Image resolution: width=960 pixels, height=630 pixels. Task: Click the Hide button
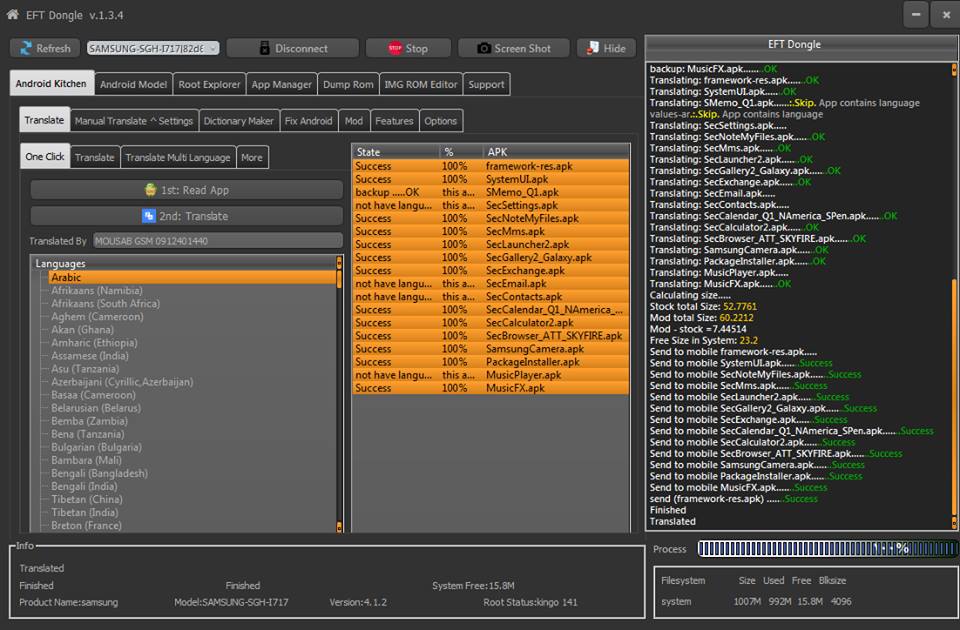pos(606,48)
